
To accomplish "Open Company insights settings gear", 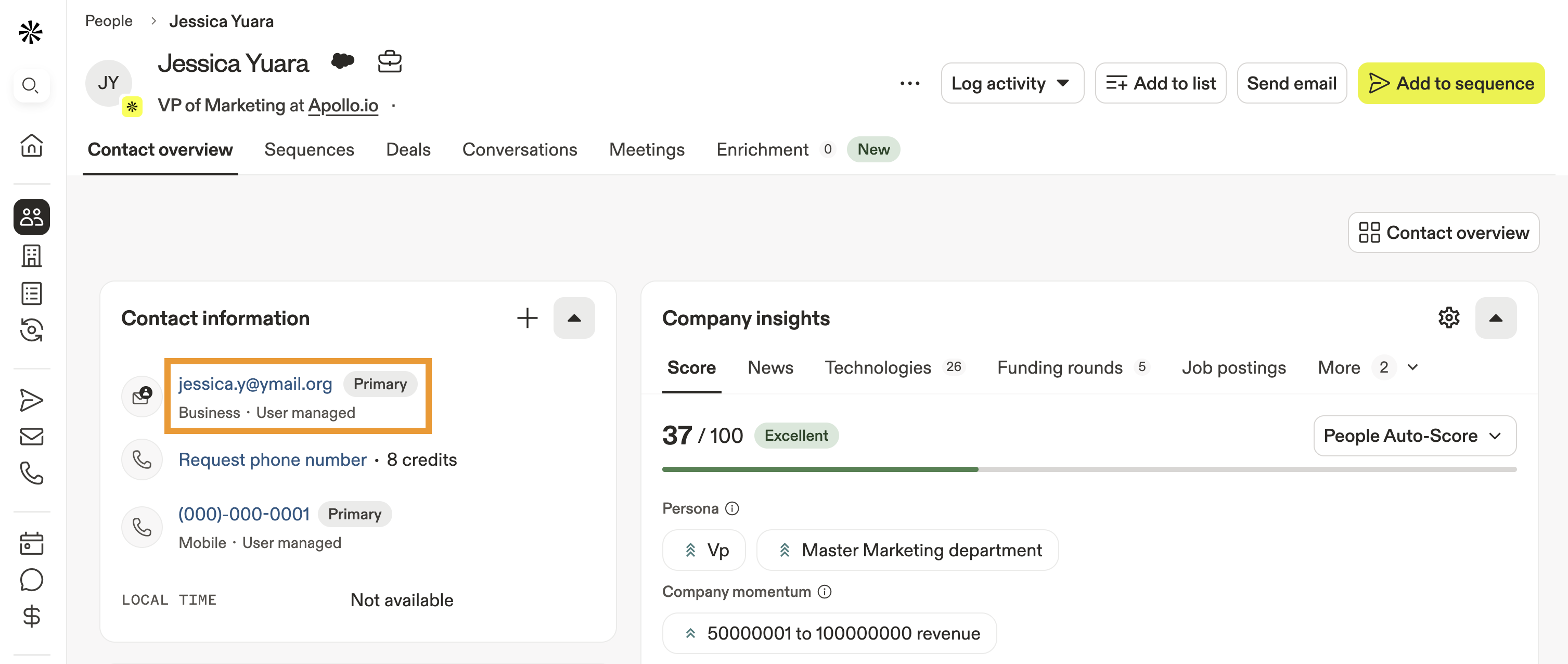I will [x=1449, y=318].
